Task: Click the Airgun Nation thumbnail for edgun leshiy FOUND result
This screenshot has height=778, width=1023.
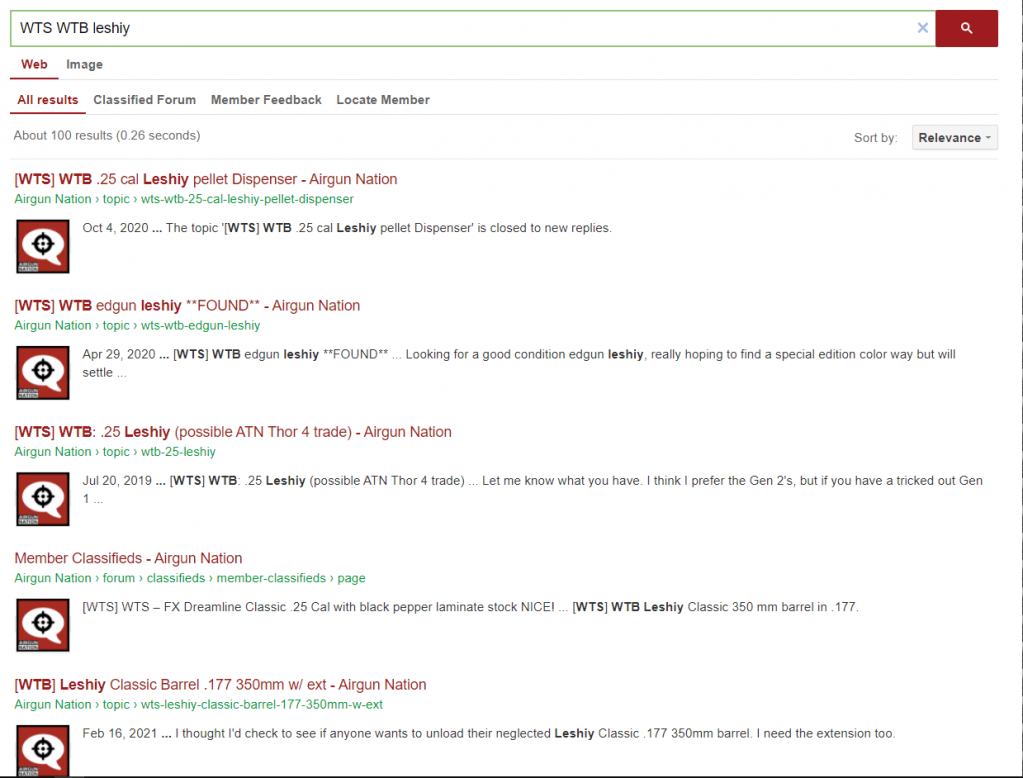Action: pos(42,373)
